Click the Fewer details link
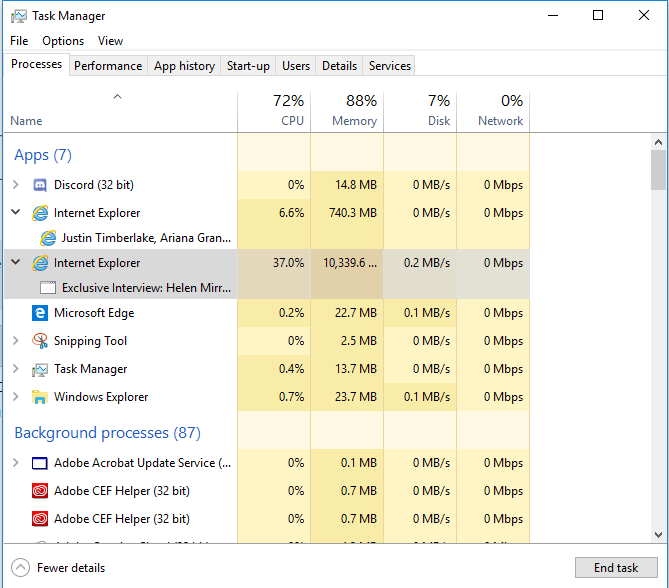 71,568
